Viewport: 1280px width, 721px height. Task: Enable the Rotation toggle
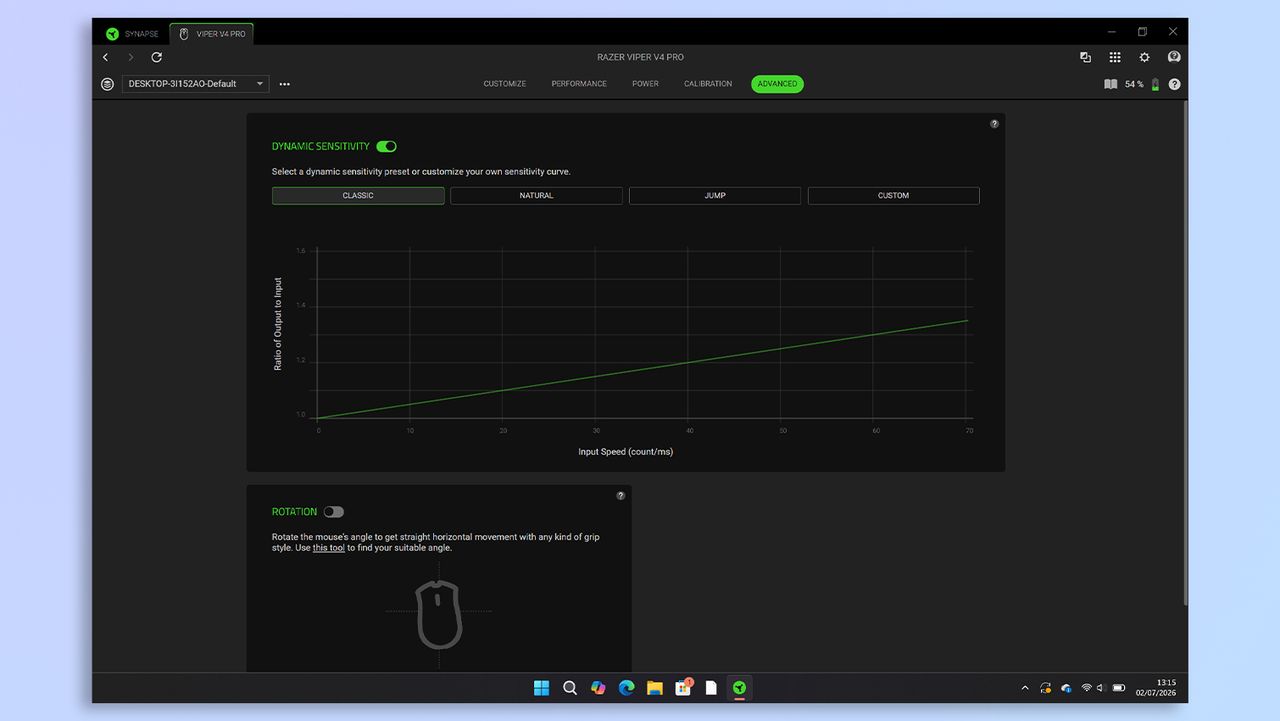coord(333,512)
